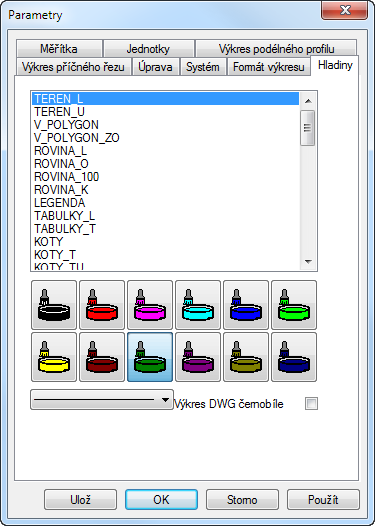Screen dimensions: 375x526
Task: Pick the olive paint bucket color
Action: [246, 357]
